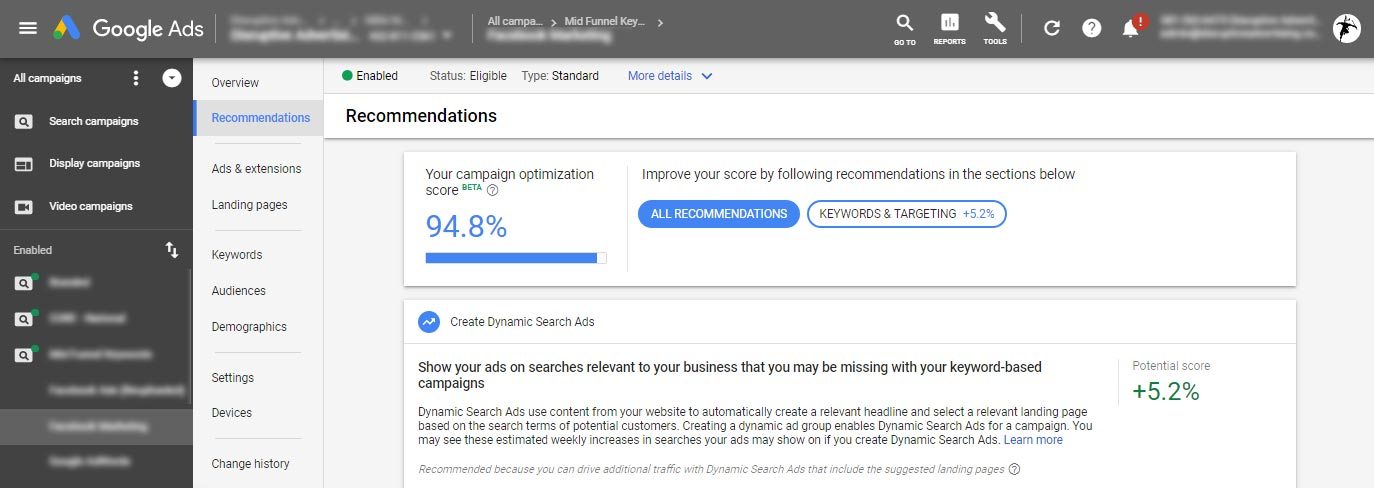Expand More details dropdown
Viewport: 1374px width, 488px height.
tap(670, 76)
